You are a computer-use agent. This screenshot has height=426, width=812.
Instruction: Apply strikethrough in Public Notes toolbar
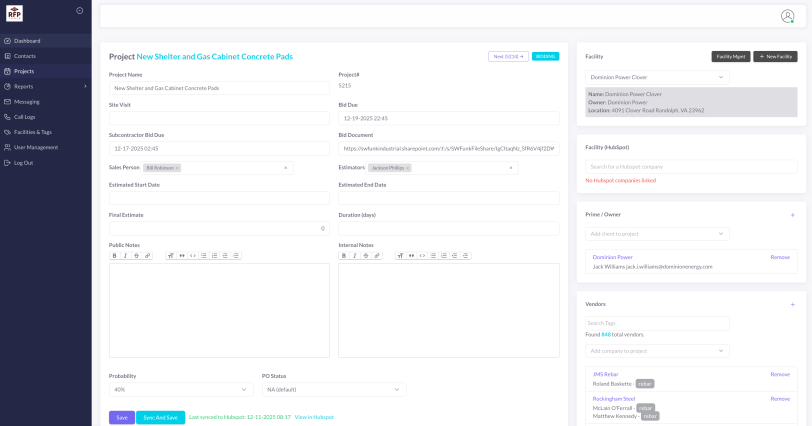136,256
